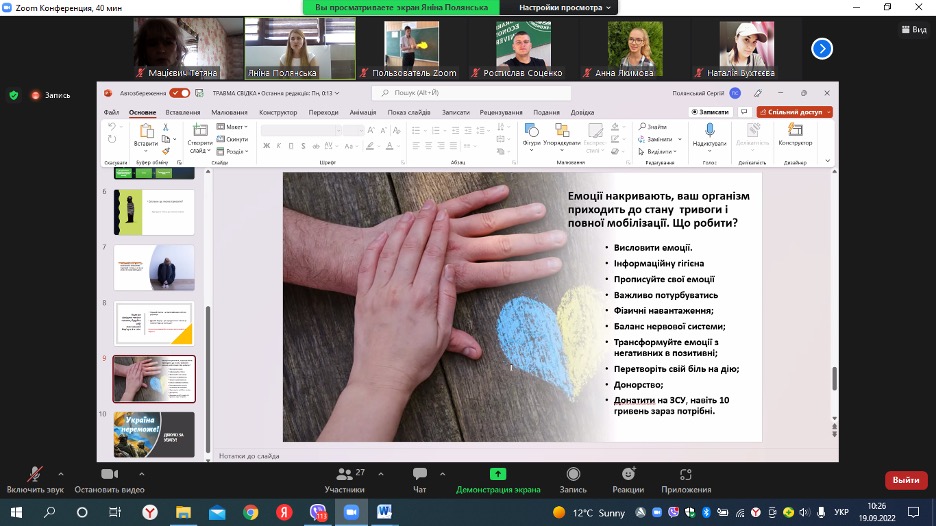Click Zoom Record (Запись) toolbar icon
936x526 pixels.
click(573, 474)
